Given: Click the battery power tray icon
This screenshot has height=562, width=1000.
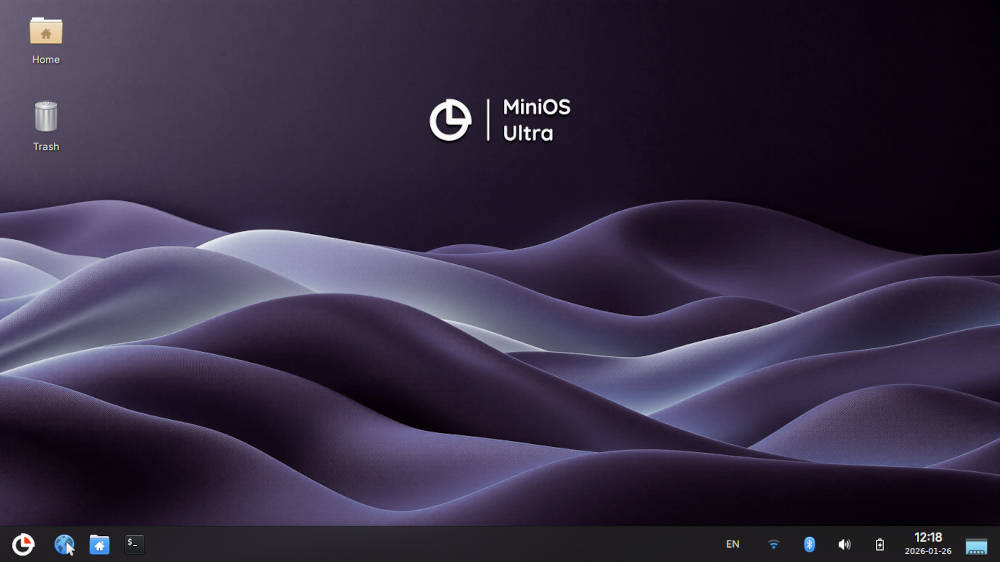Looking at the screenshot, I should (x=880, y=544).
